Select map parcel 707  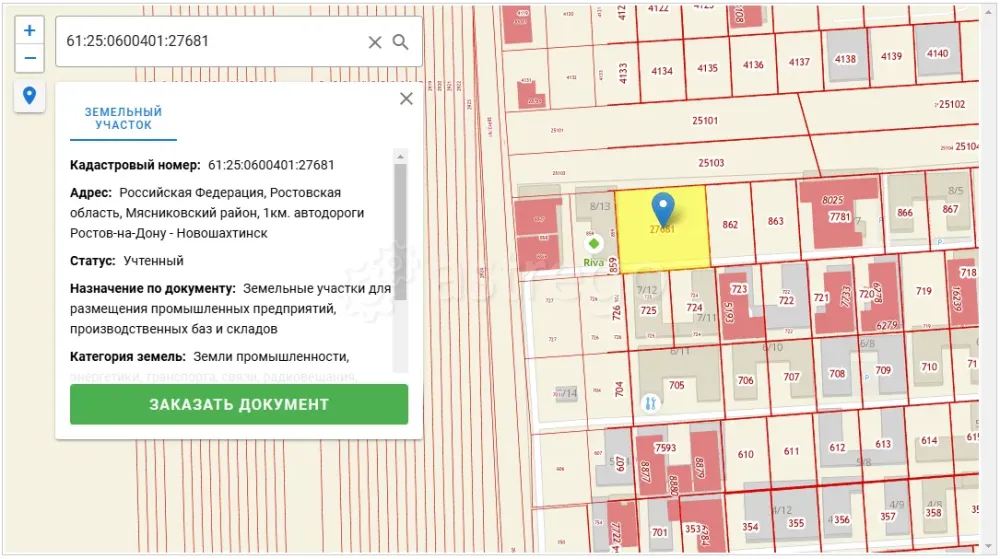coord(791,377)
